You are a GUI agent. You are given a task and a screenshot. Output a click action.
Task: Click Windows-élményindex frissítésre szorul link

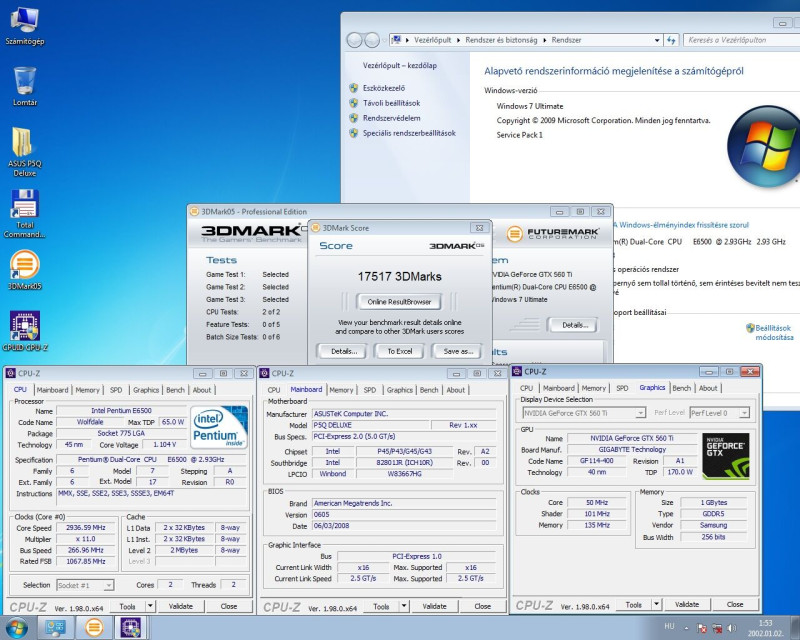pos(684,225)
